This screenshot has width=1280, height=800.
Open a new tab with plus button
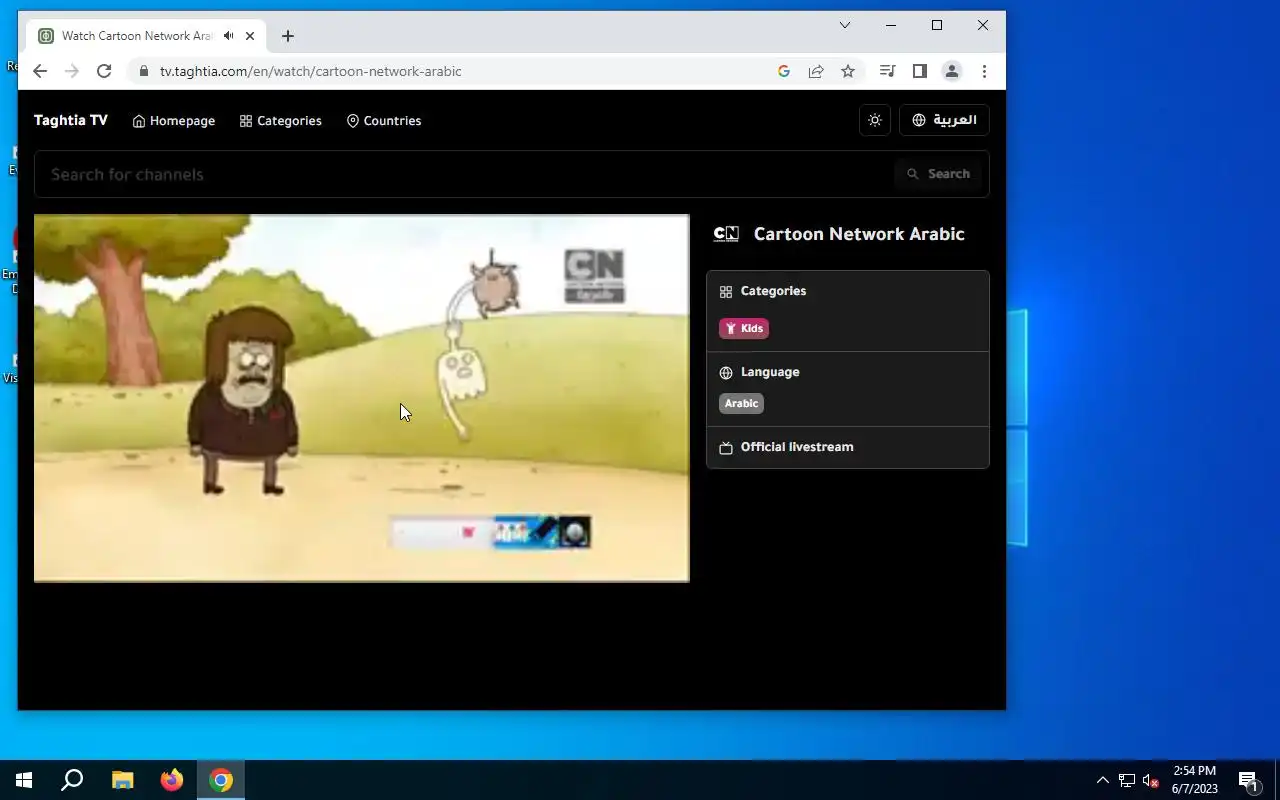(x=288, y=36)
